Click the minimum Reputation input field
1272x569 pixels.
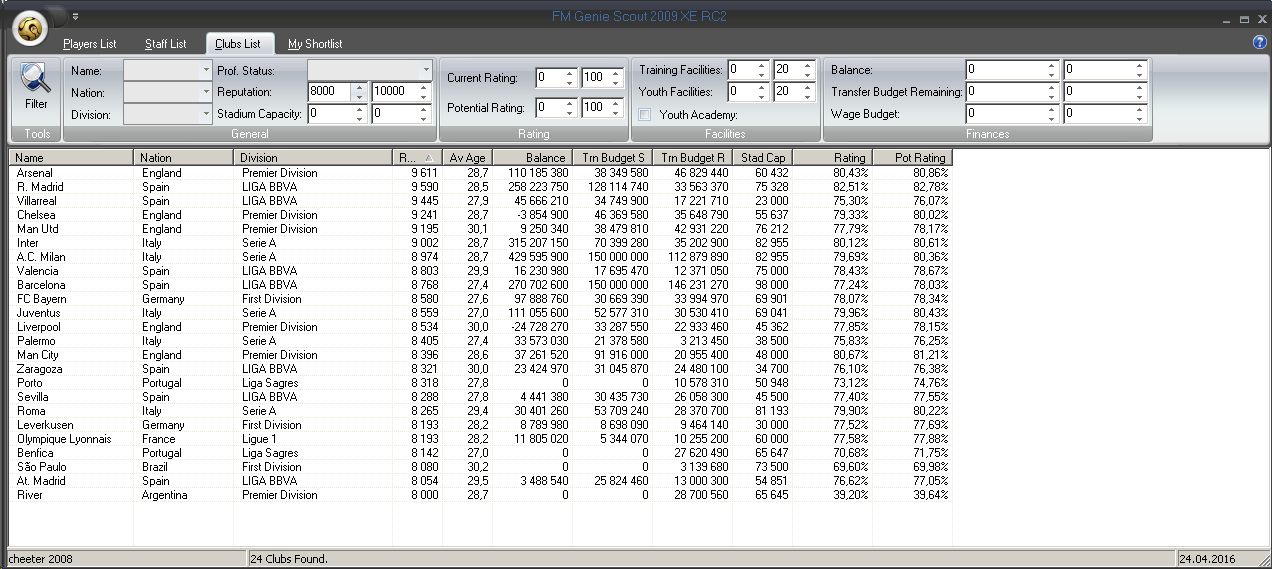pyautogui.click(x=329, y=92)
